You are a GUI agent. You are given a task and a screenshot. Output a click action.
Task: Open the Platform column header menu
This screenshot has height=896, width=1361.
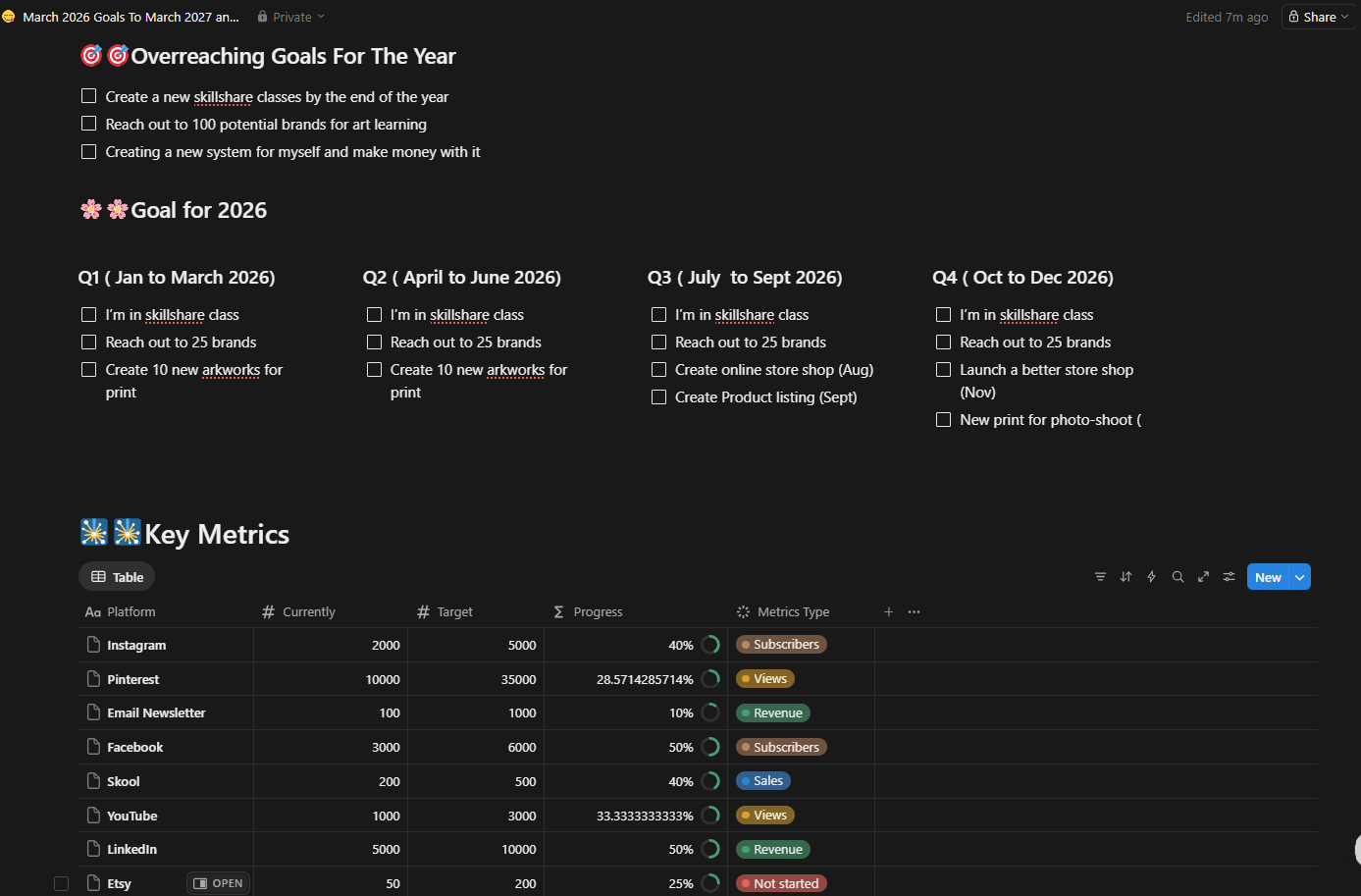(166, 611)
